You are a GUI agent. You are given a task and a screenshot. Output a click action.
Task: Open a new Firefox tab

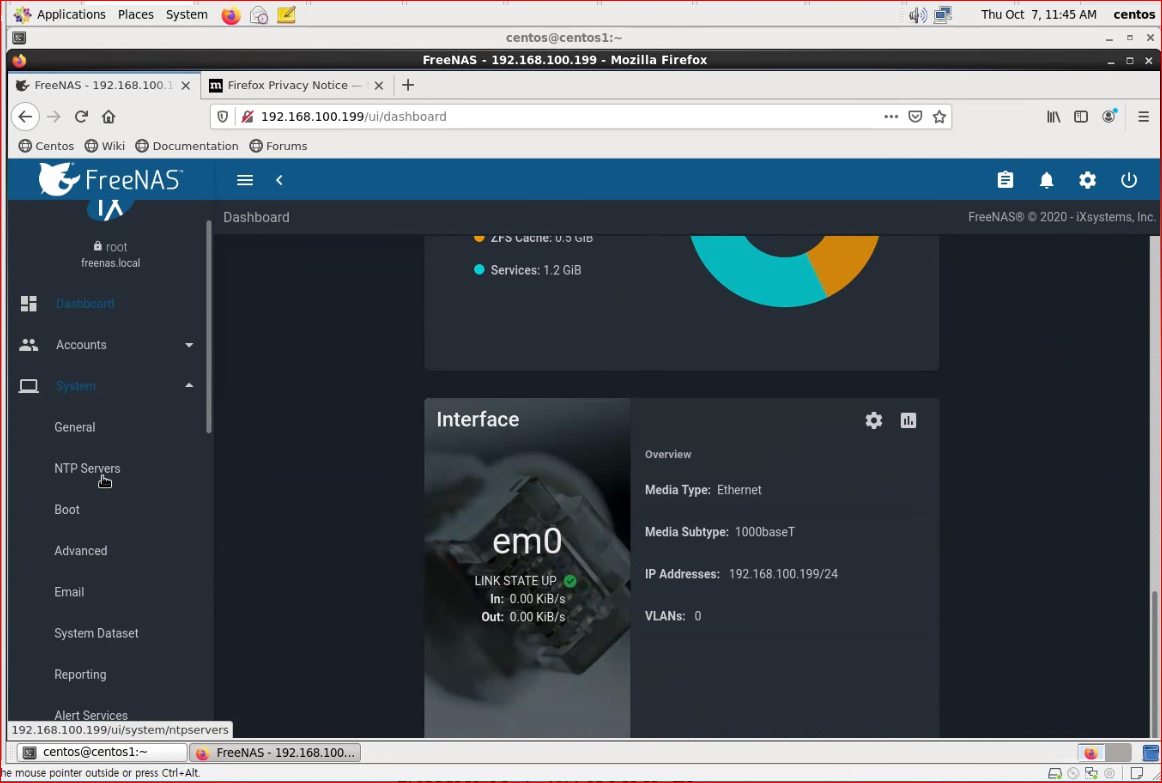(x=407, y=85)
